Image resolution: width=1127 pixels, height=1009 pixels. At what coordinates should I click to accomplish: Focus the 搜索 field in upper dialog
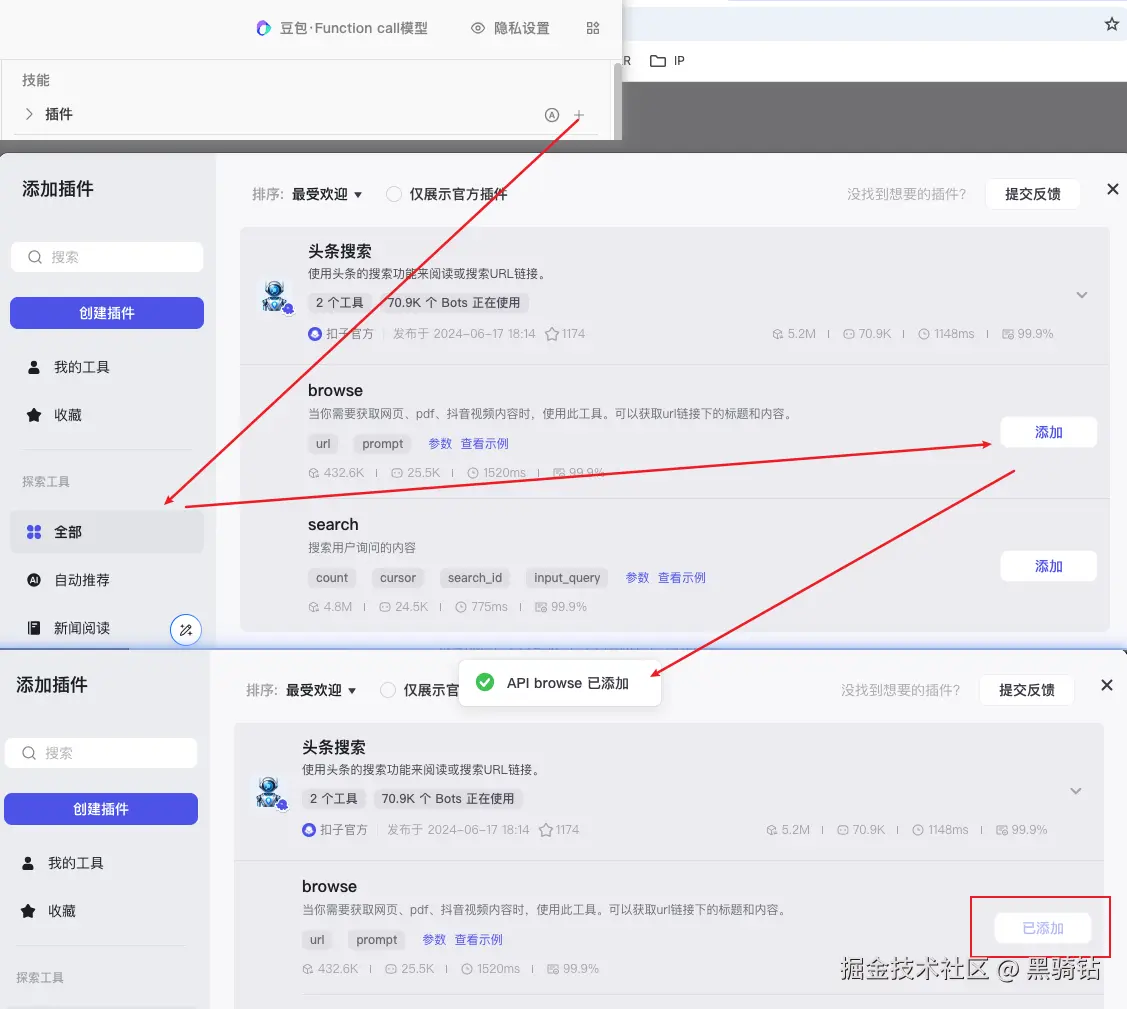tap(107, 257)
